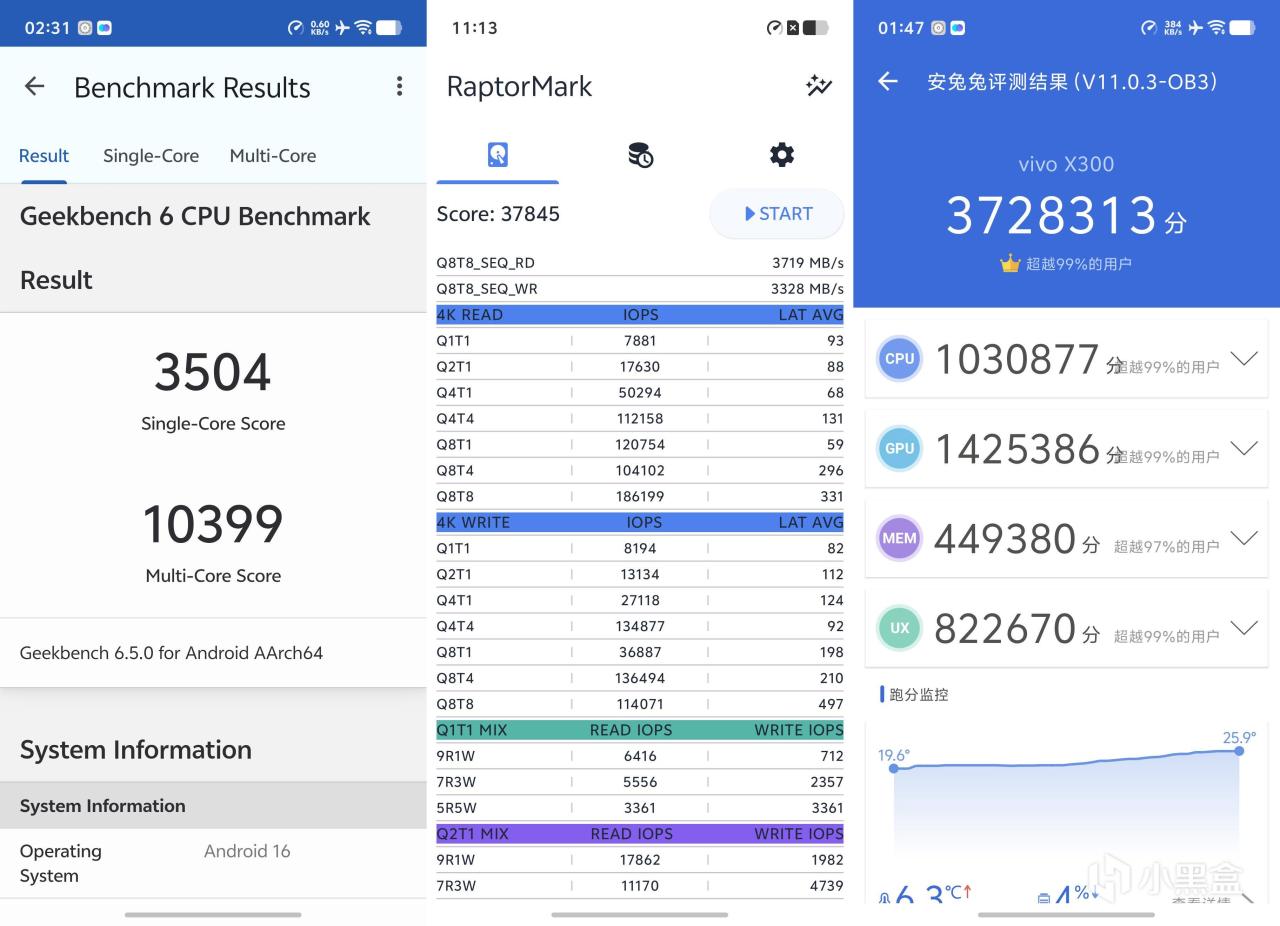Tap the '安兔兔评测结果' title text
Image resolution: width=1280 pixels, height=926 pixels.
click(998, 82)
